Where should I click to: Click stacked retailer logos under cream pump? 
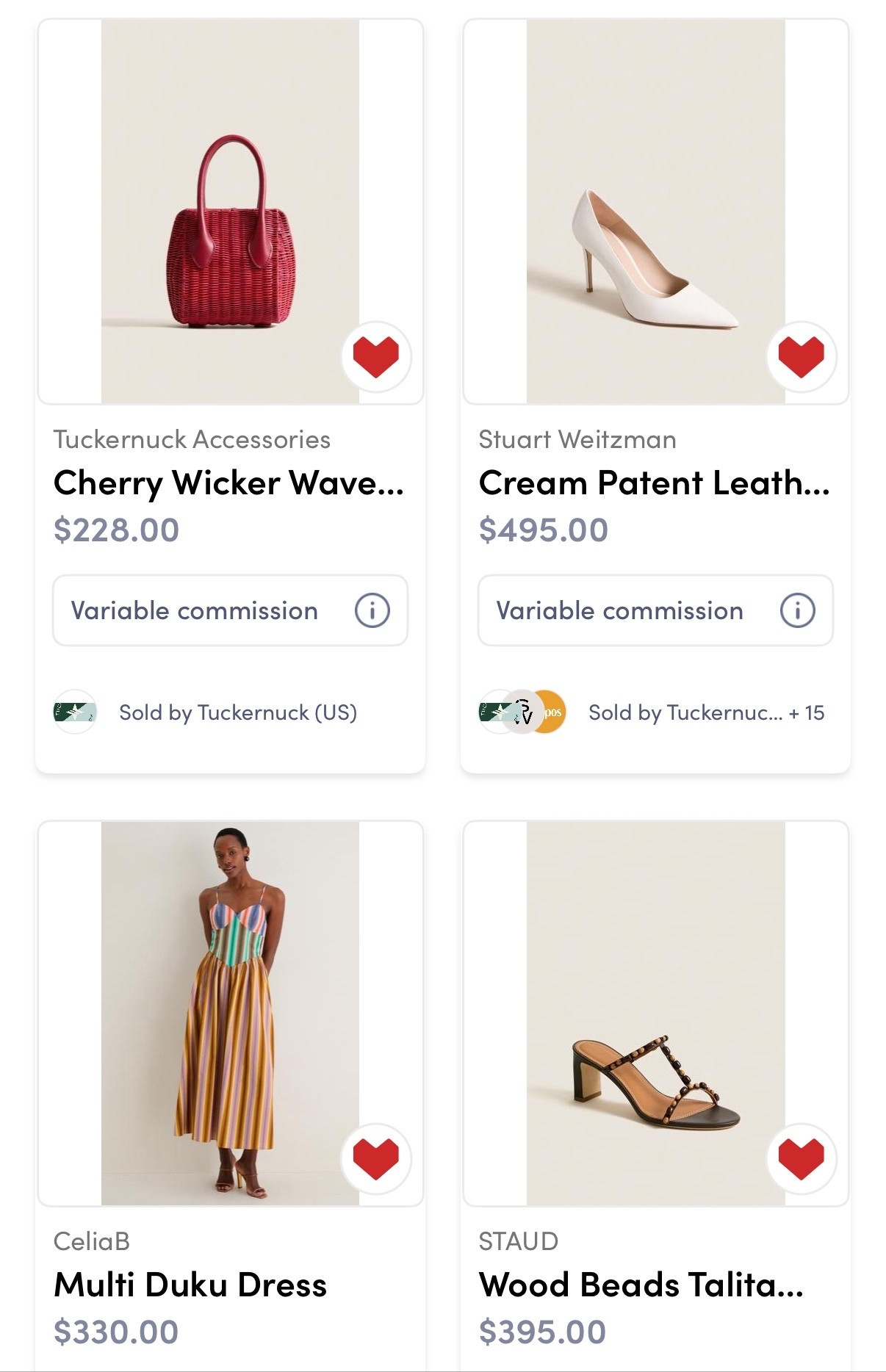[x=522, y=712]
